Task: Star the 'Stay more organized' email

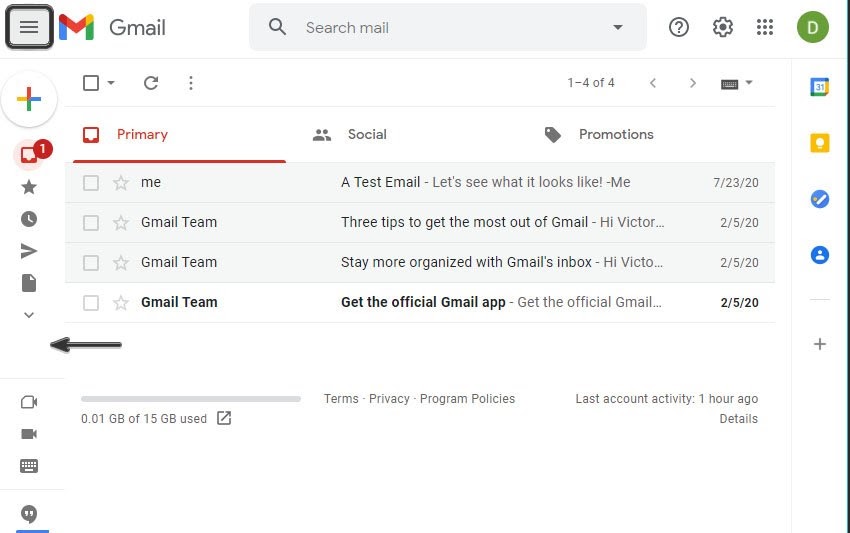Action: pyautogui.click(x=120, y=263)
